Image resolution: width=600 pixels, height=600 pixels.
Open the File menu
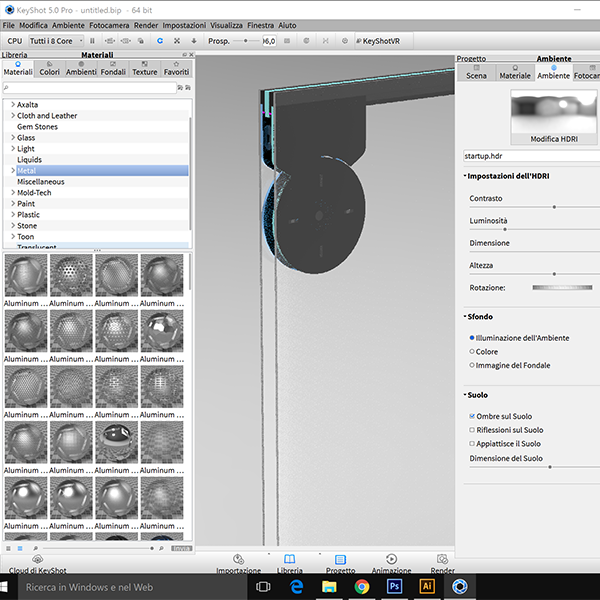pyautogui.click(x=8, y=25)
